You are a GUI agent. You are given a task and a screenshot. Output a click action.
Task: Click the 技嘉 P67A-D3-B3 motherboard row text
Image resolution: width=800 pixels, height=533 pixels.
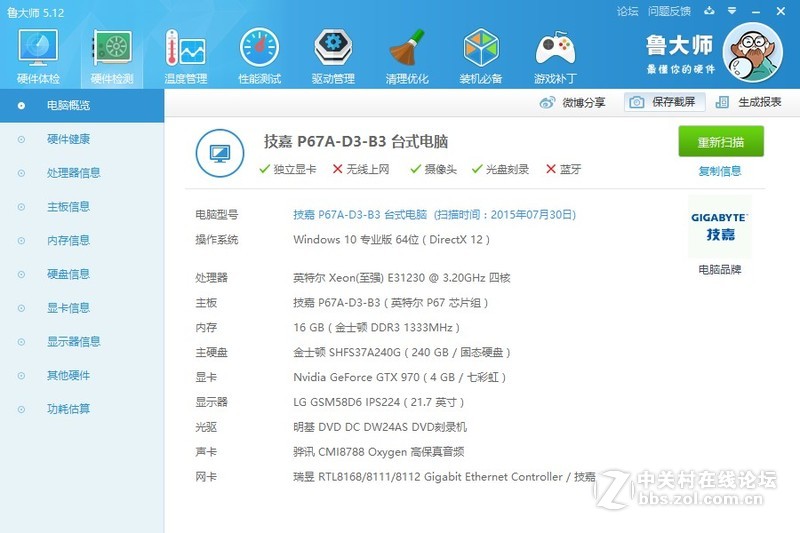pos(391,303)
